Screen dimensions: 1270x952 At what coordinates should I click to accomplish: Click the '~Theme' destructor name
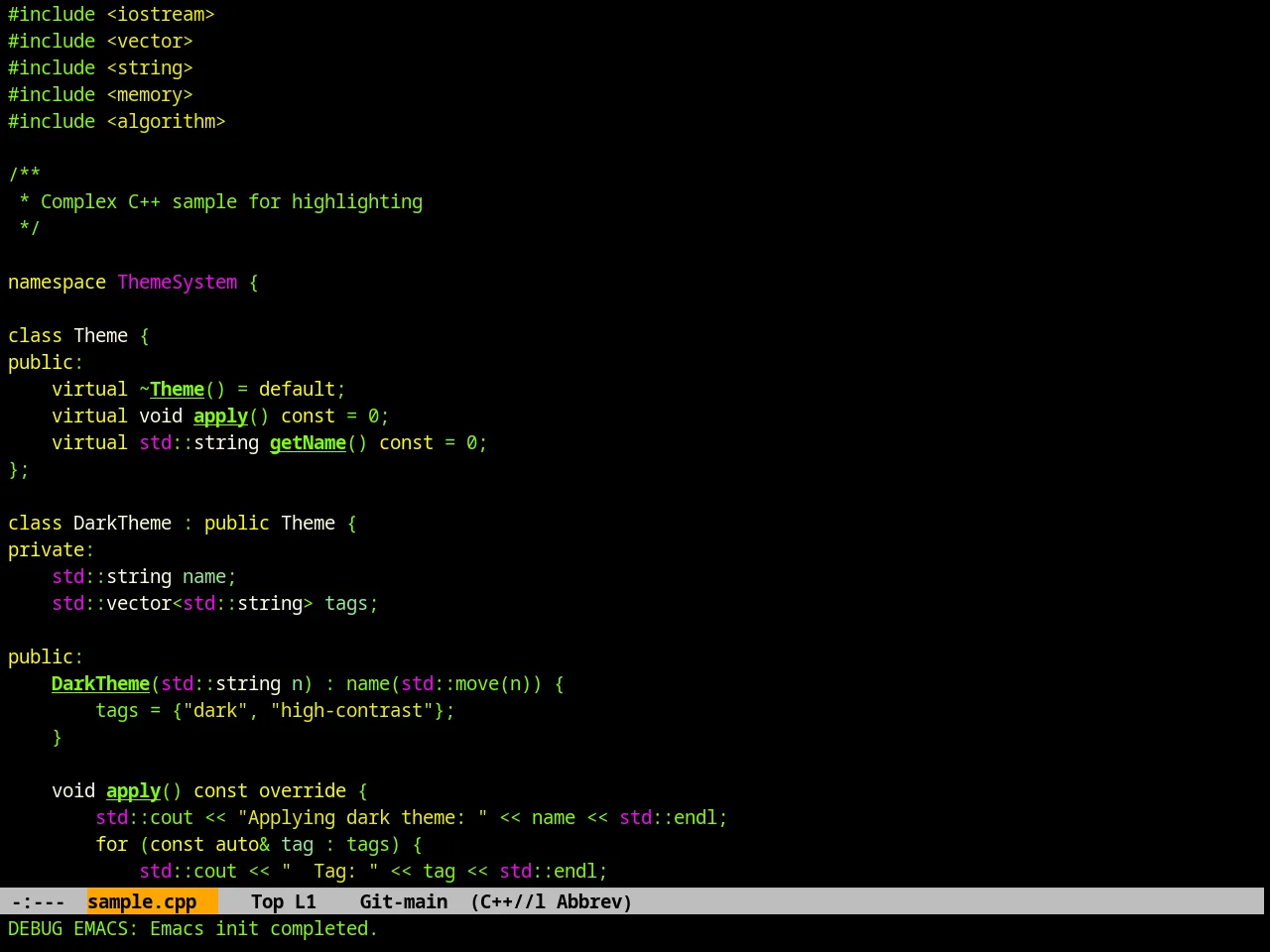coord(172,389)
